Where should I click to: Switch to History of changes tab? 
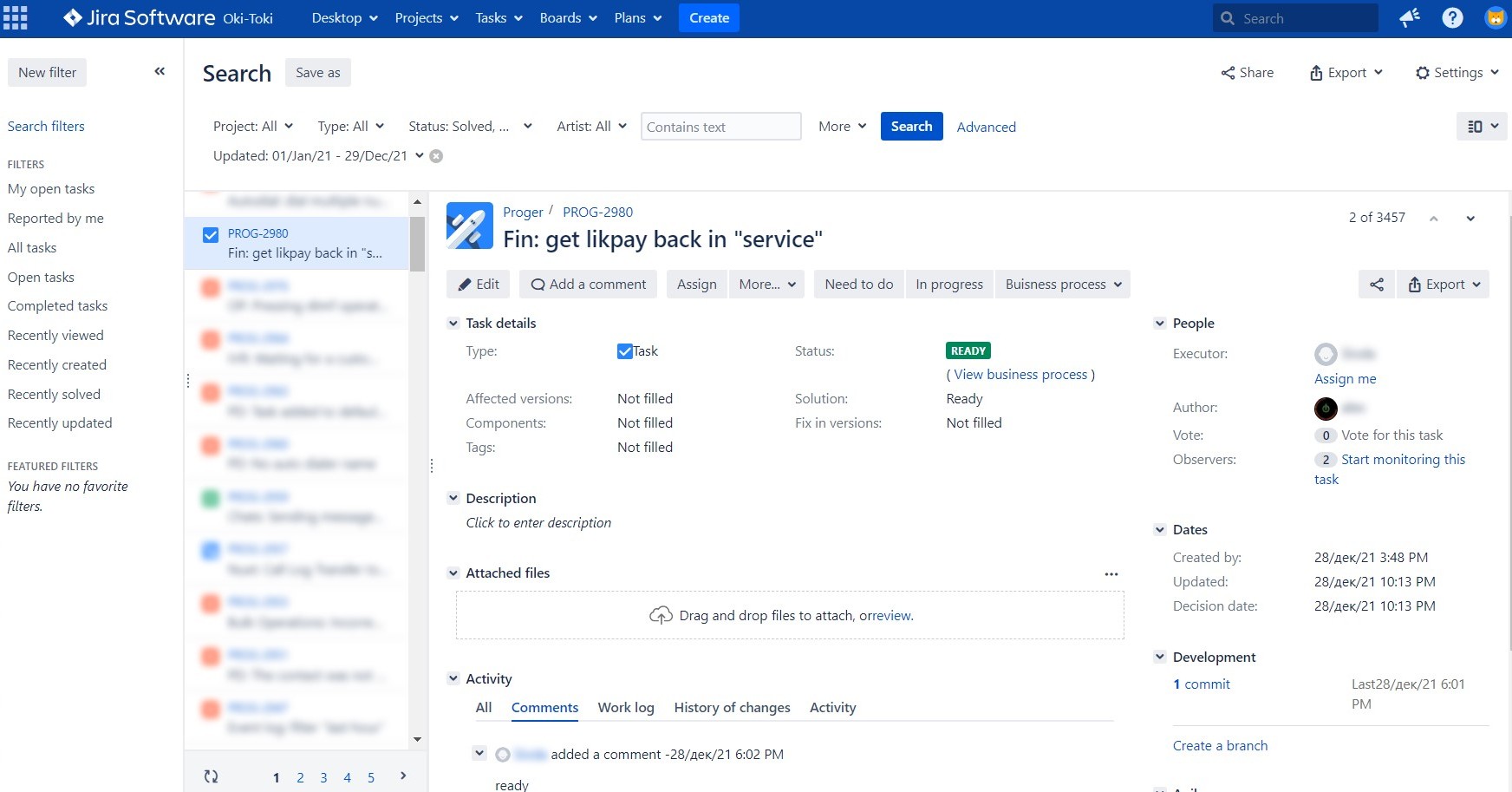[732, 708]
